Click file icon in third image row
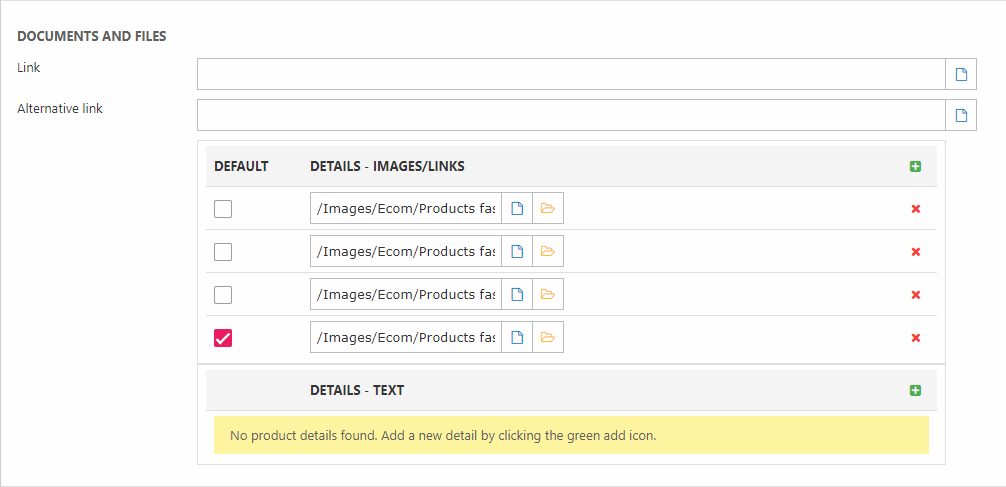 (x=517, y=294)
